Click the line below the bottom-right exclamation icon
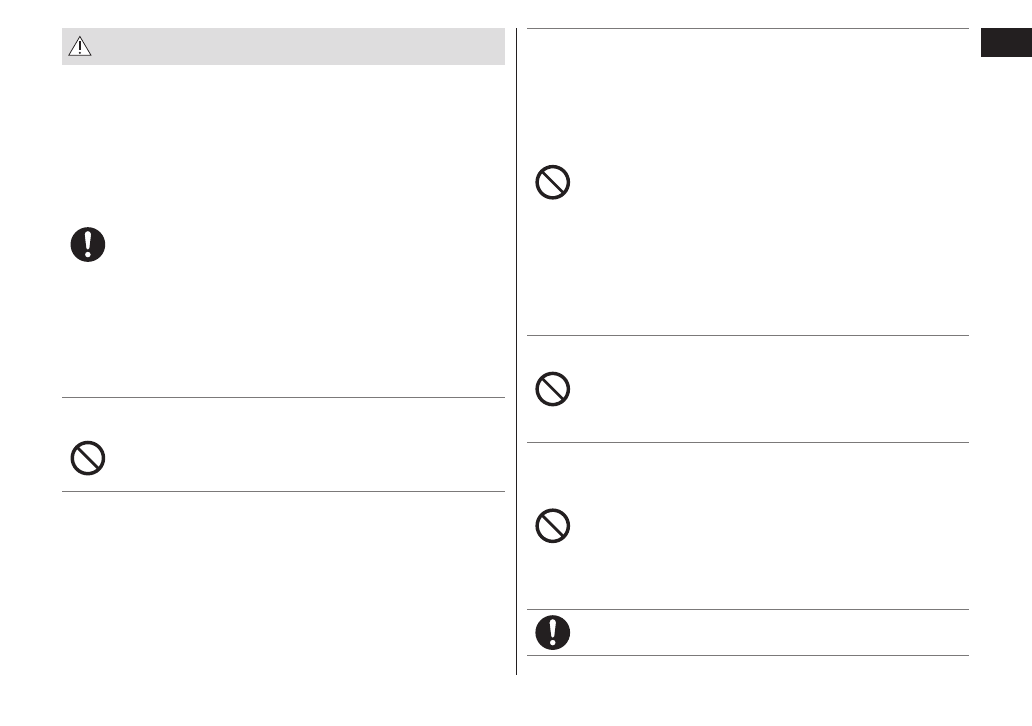 tap(747, 656)
